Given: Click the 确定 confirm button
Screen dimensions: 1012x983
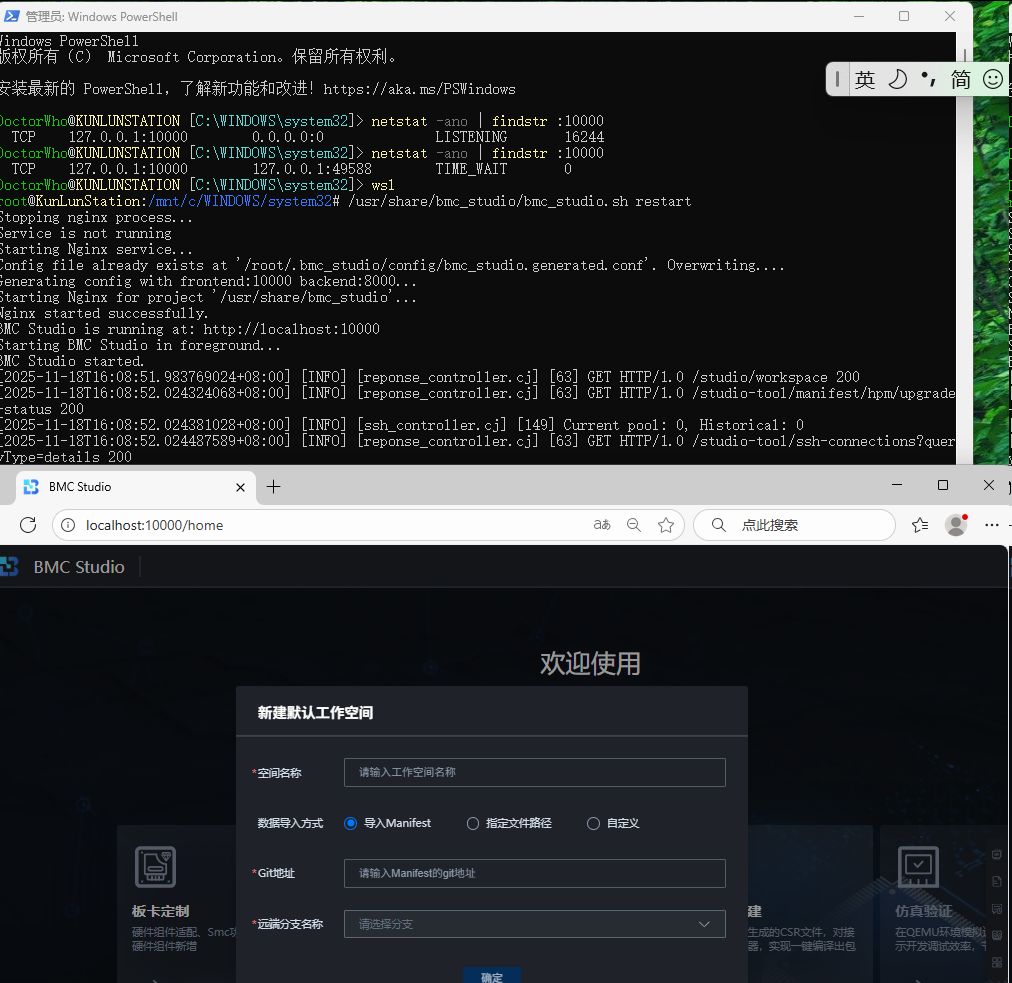Looking at the screenshot, I should 491,975.
